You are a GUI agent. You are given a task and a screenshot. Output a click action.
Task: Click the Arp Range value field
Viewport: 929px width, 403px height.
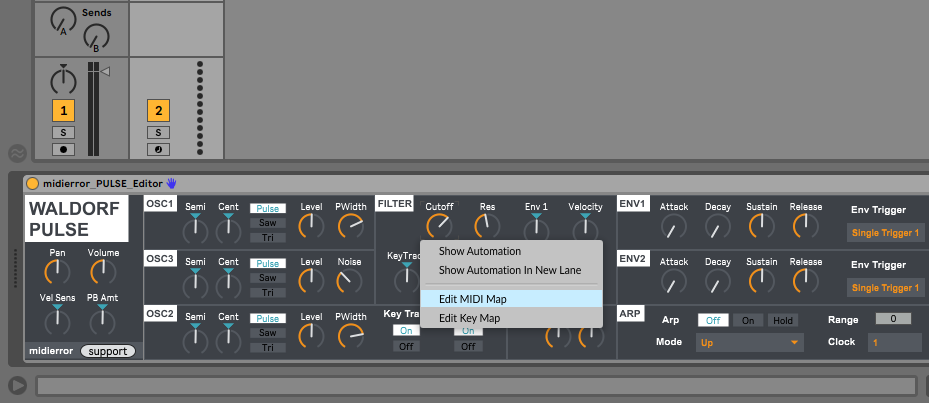[x=893, y=319]
